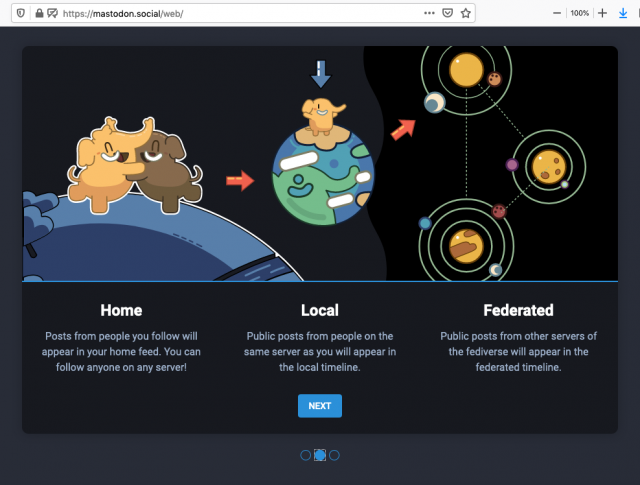Open site security padlock info
The image size is (640, 485).
(x=39, y=13)
